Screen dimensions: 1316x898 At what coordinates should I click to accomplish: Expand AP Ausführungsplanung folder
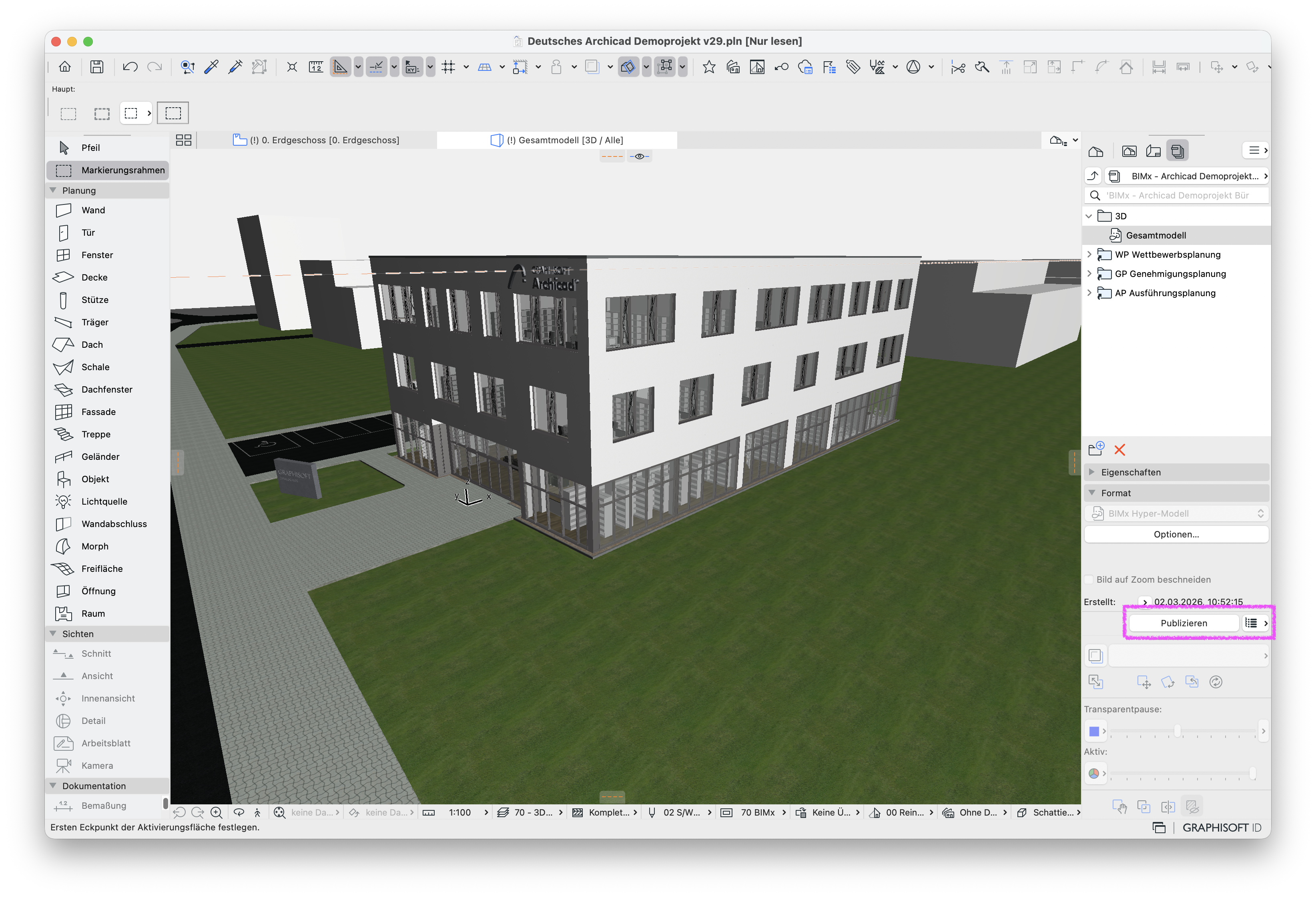1089,293
